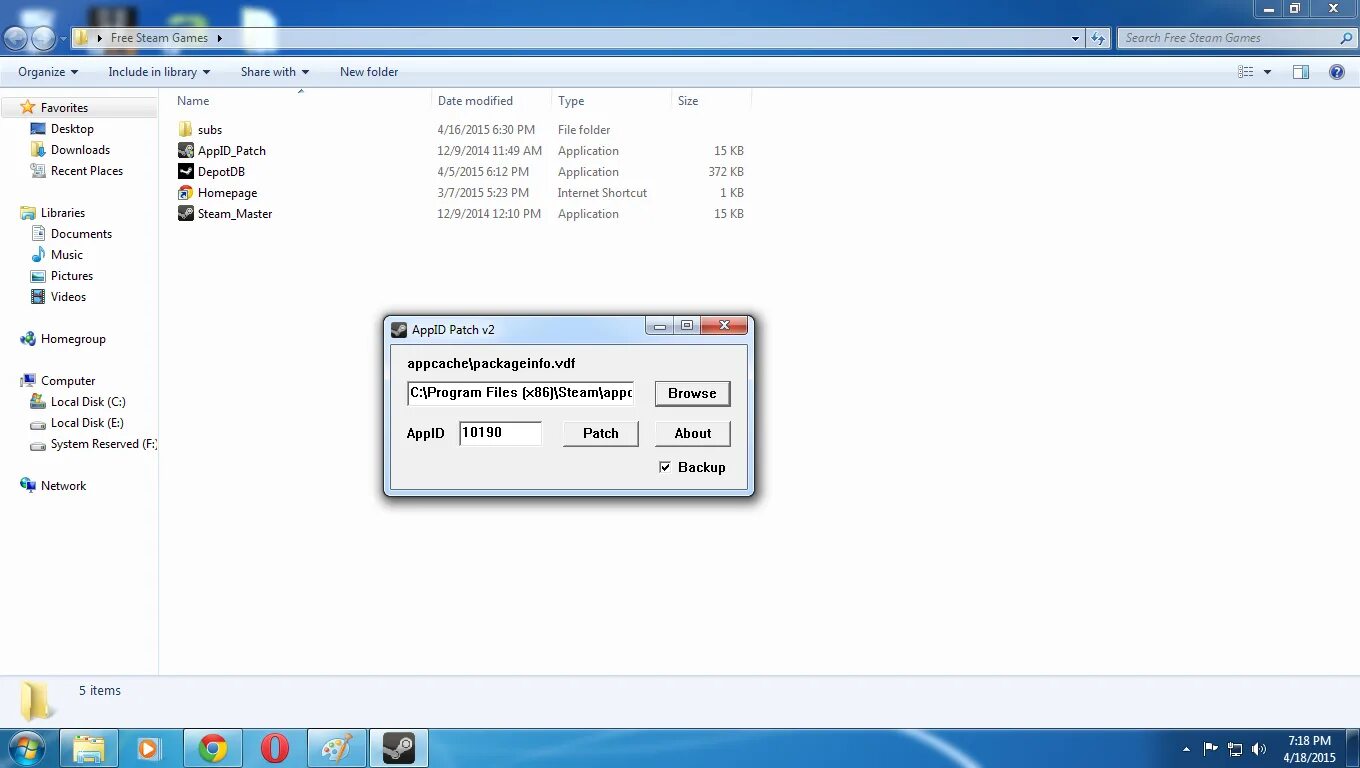This screenshot has height=768, width=1360.
Task: Click the Patch button in AppID Patch
Action: click(x=600, y=433)
